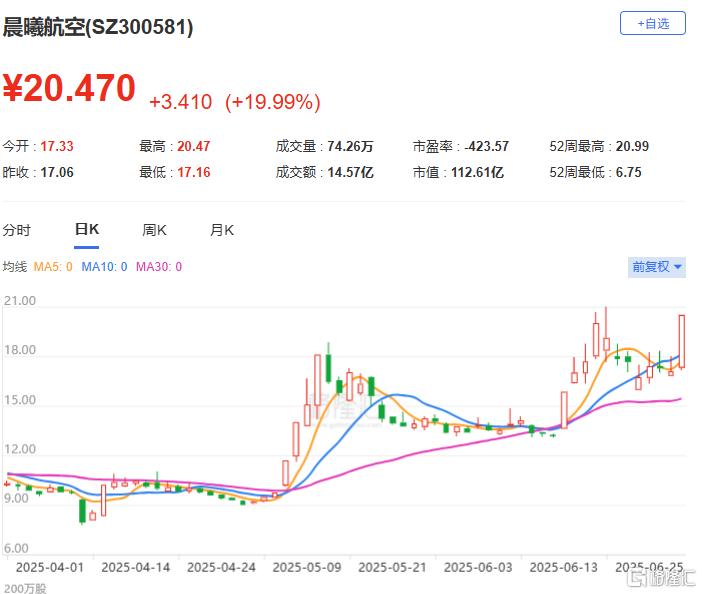The width and height of the screenshot is (702, 594).
Task: Click the MA5 moving average label
Action: [x=53, y=267]
